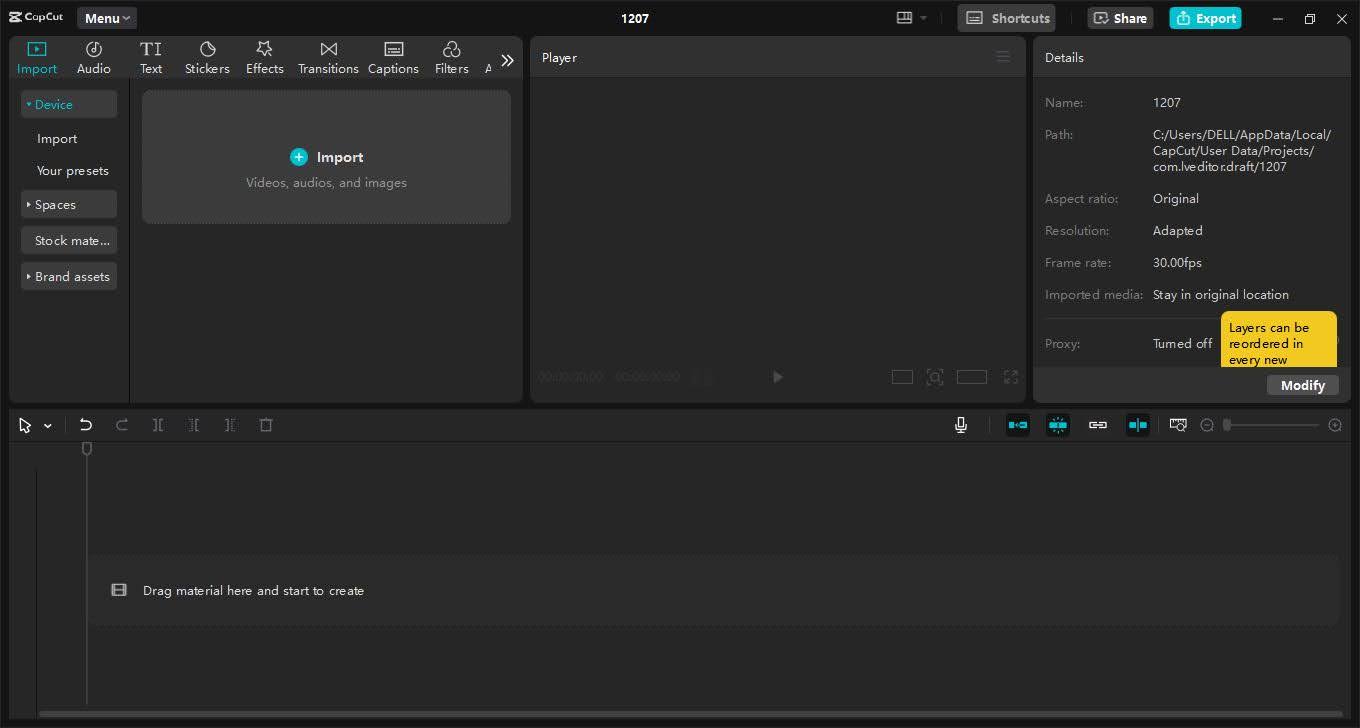Click the Delete trash icon
Screen dimensions: 1360x728
click(x=266, y=425)
